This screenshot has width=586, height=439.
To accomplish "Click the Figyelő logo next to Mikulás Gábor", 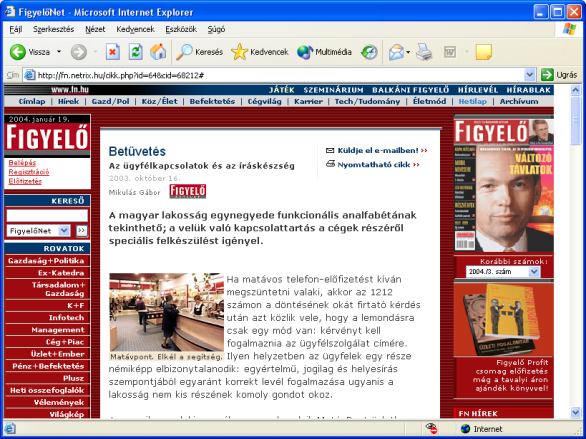I will coord(188,191).
